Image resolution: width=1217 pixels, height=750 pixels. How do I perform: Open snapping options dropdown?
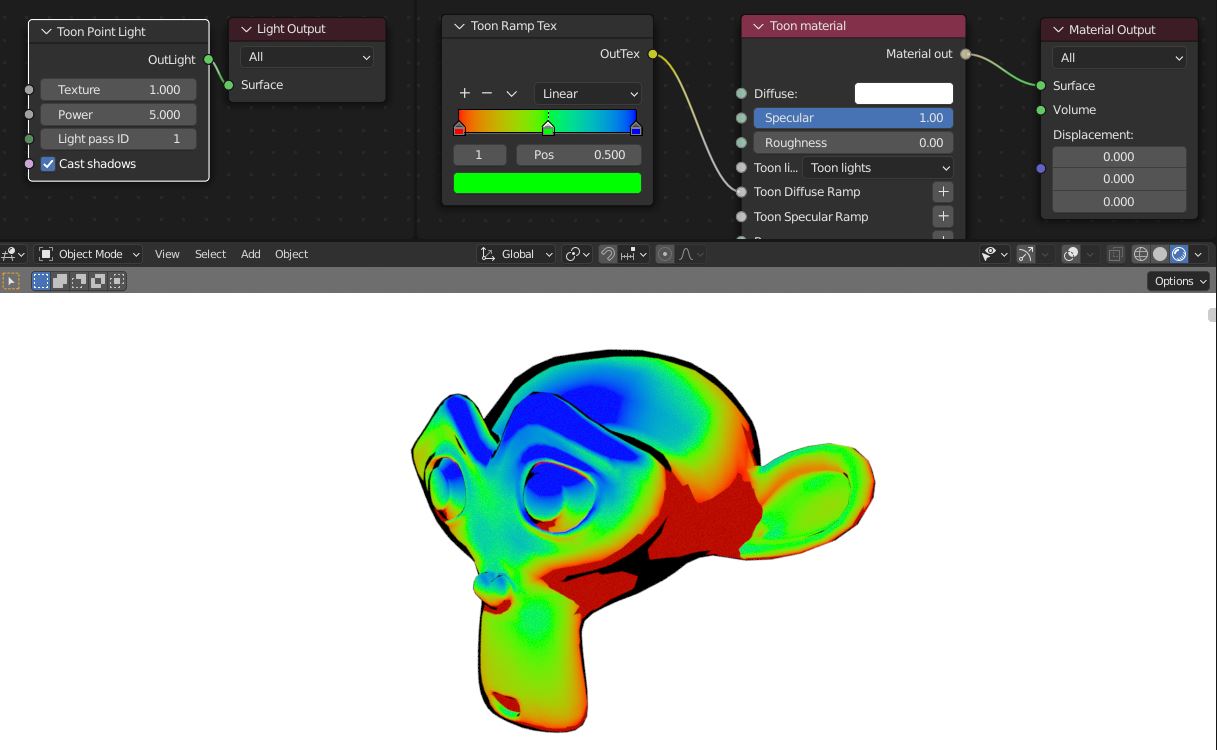(x=634, y=254)
